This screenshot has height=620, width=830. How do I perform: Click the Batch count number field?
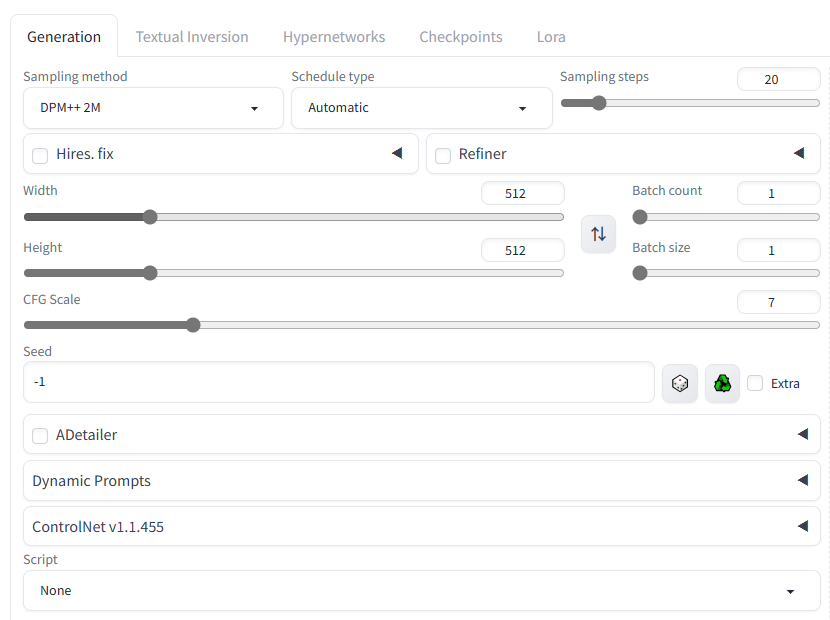point(779,193)
